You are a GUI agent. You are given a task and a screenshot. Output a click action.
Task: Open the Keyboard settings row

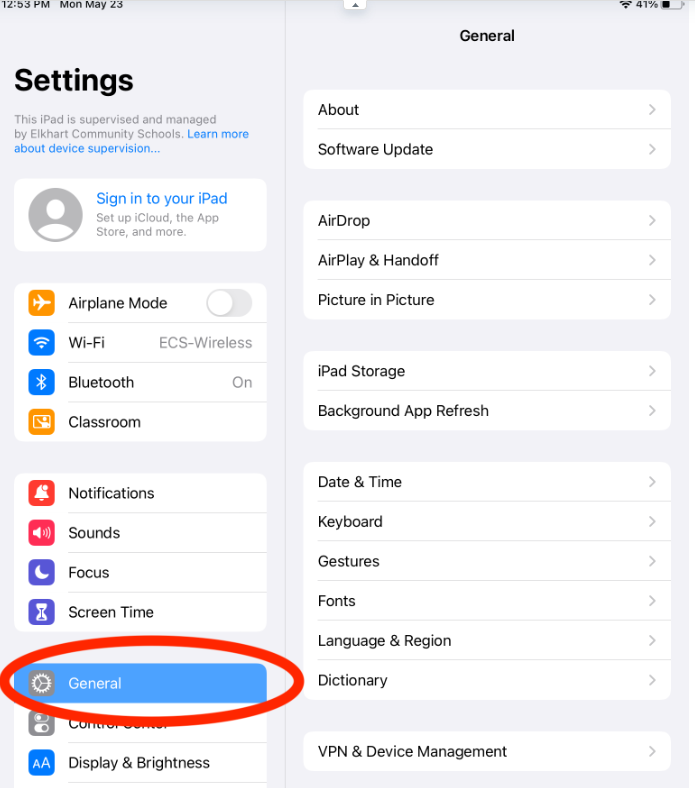click(487, 522)
